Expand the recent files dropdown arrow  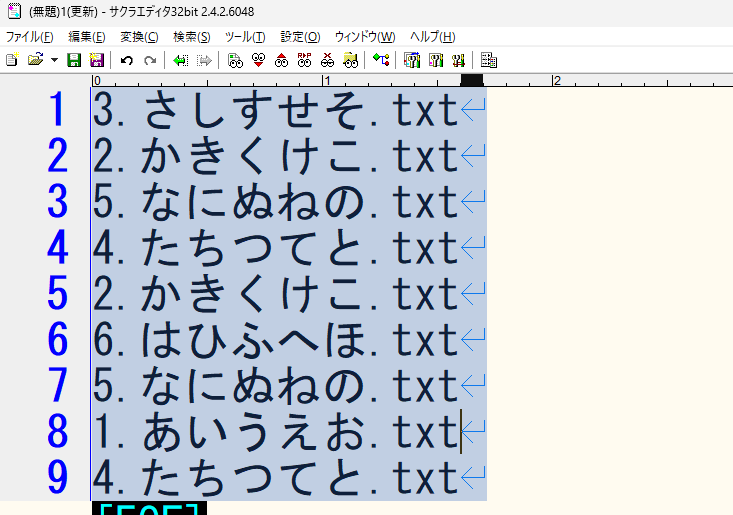[54, 60]
